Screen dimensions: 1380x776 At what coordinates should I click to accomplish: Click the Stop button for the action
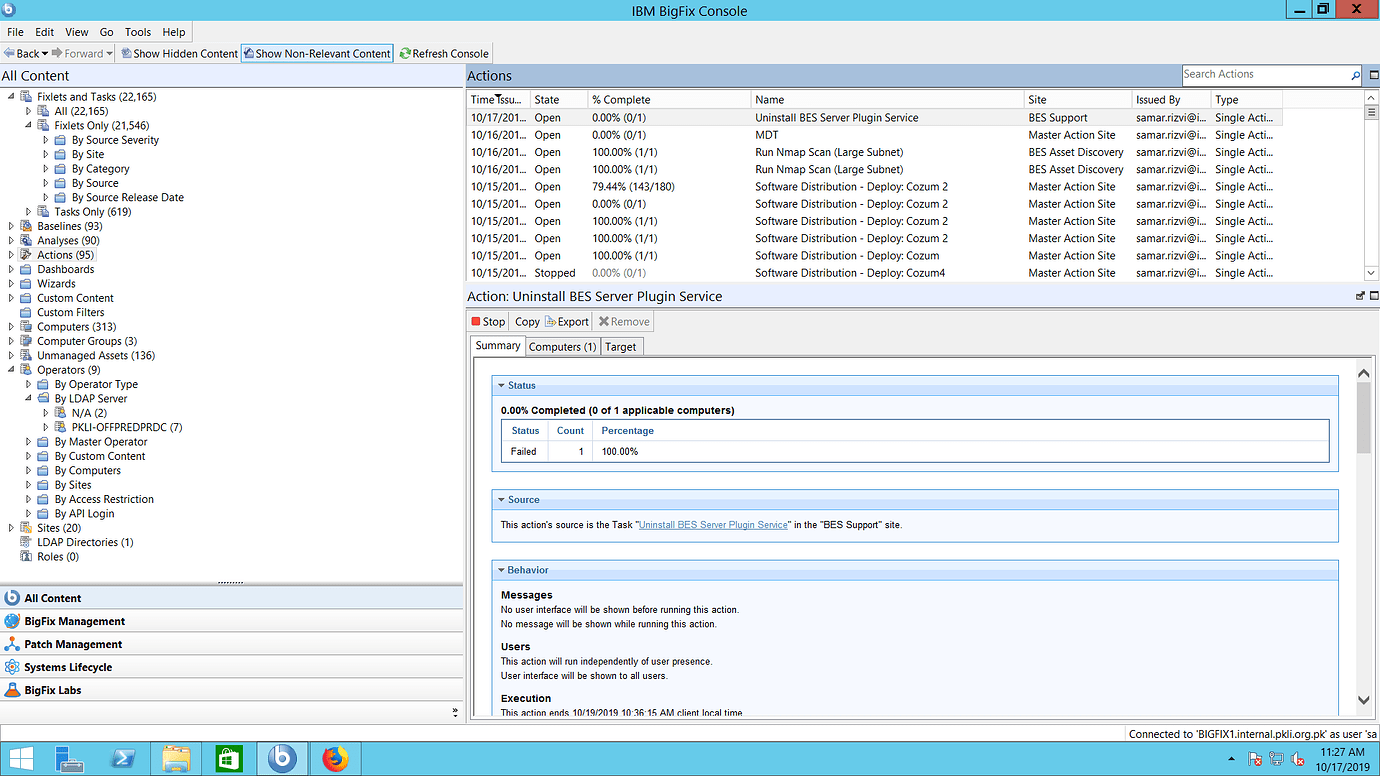point(487,321)
